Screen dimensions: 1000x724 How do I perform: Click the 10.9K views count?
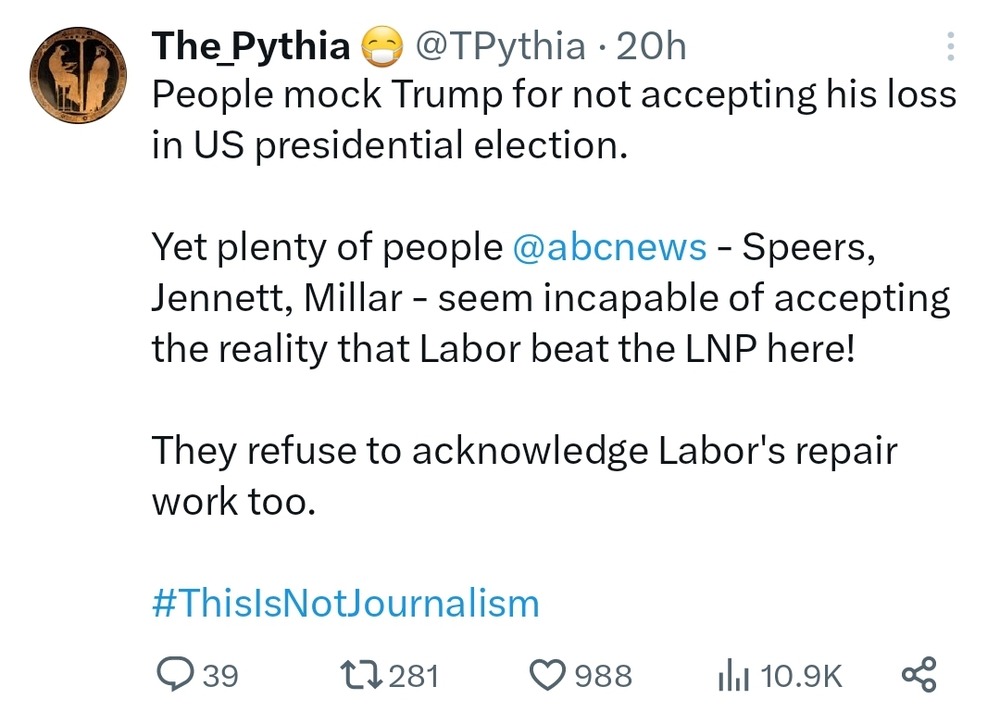(x=801, y=676)
